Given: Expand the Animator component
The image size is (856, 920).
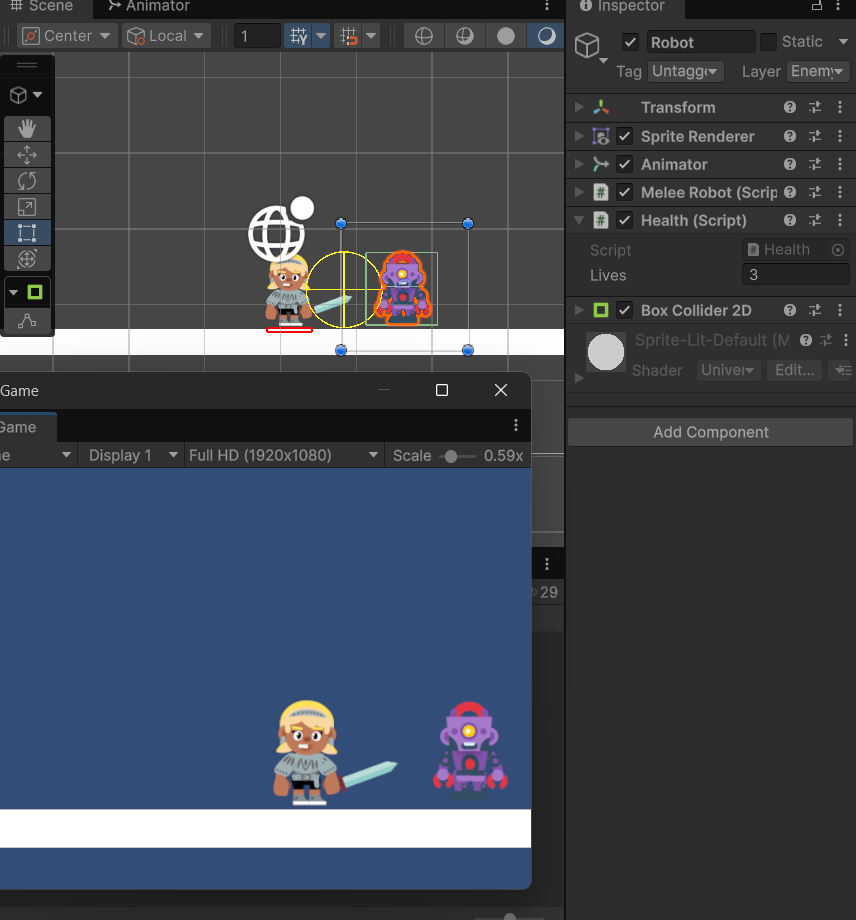Looking at the screenshot, I should 579,164.
